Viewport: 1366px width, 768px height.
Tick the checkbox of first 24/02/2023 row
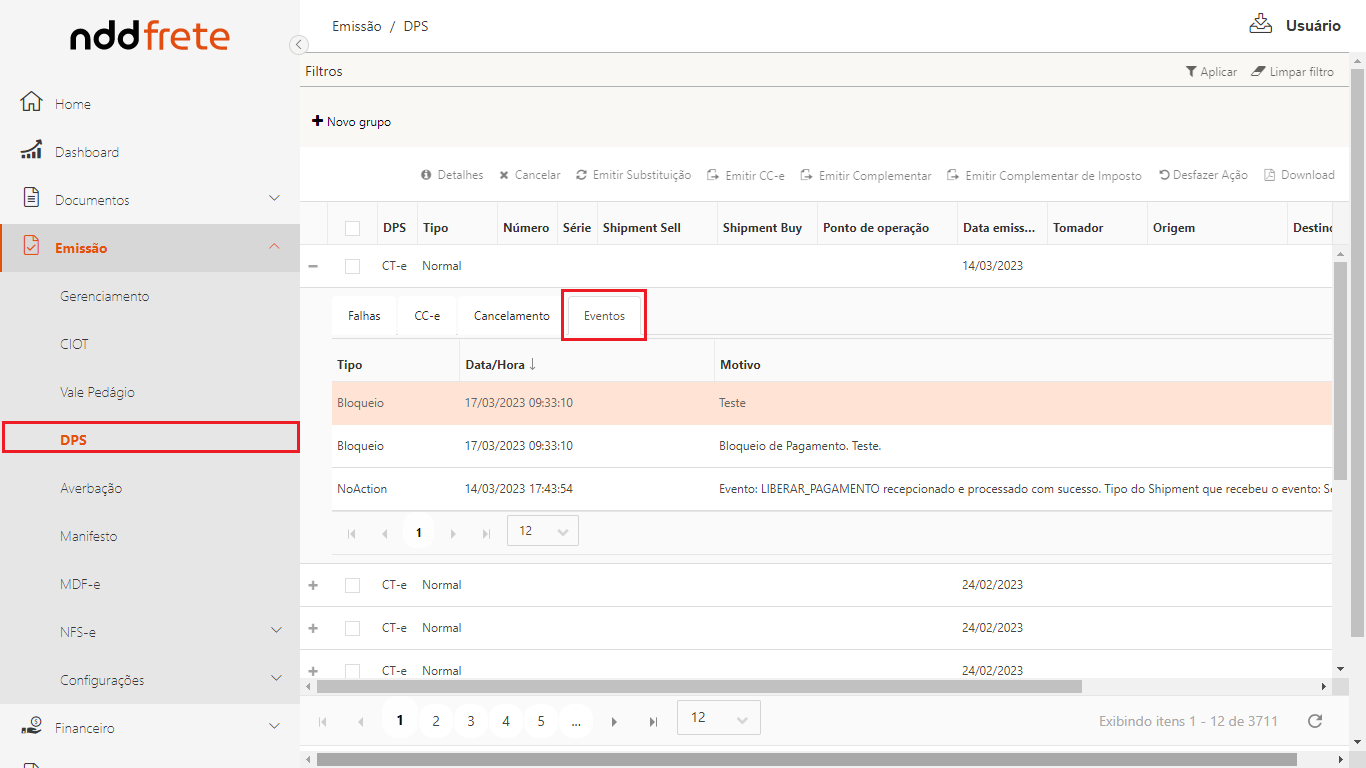352,585
